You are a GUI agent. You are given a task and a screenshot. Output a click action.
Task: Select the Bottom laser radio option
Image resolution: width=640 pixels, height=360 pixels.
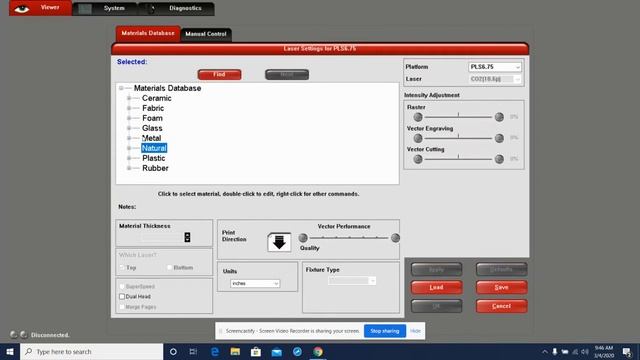tap(169, 268)
